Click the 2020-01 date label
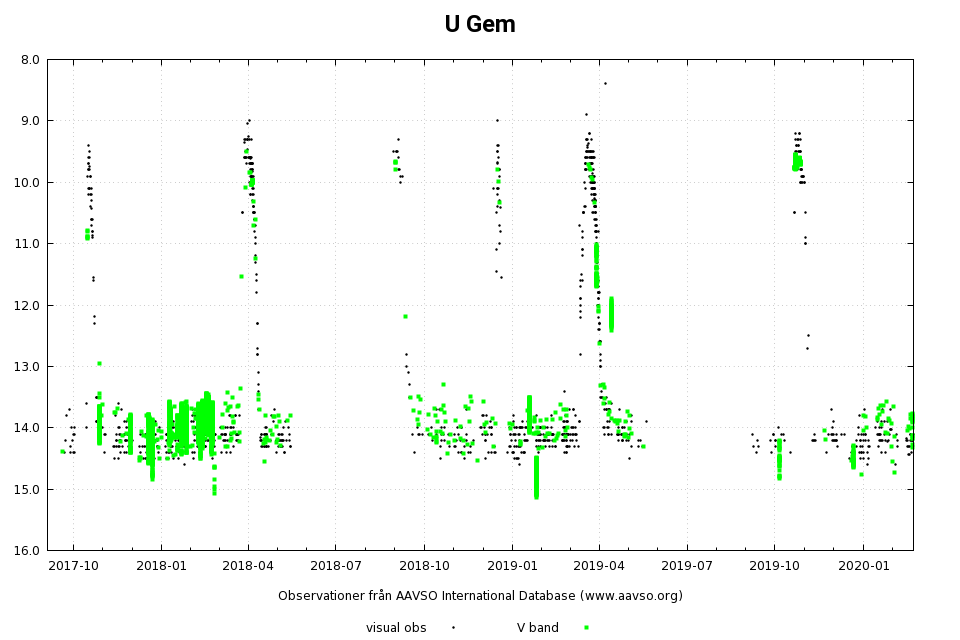The image size is (960, 640). [x=864, y=566]
